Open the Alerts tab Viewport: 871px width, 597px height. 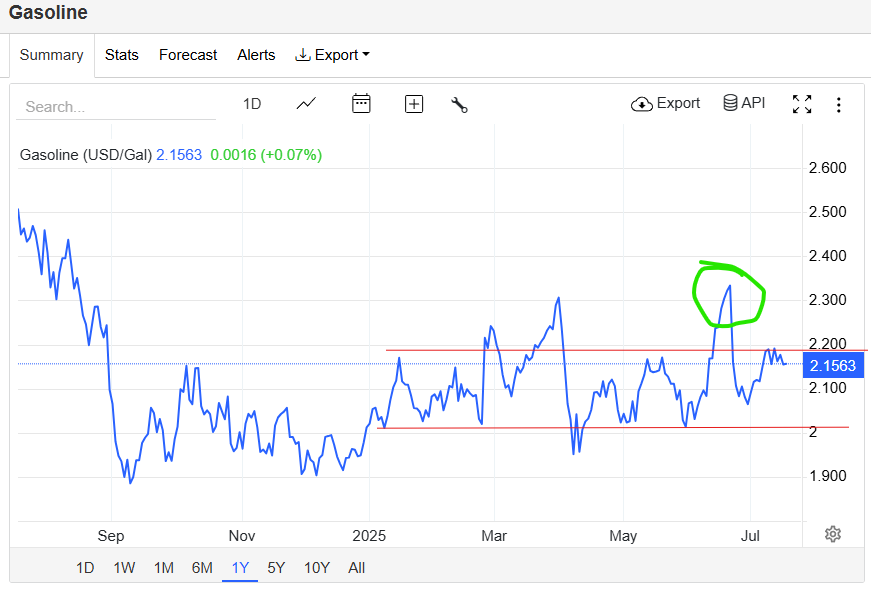pos(256,55)
